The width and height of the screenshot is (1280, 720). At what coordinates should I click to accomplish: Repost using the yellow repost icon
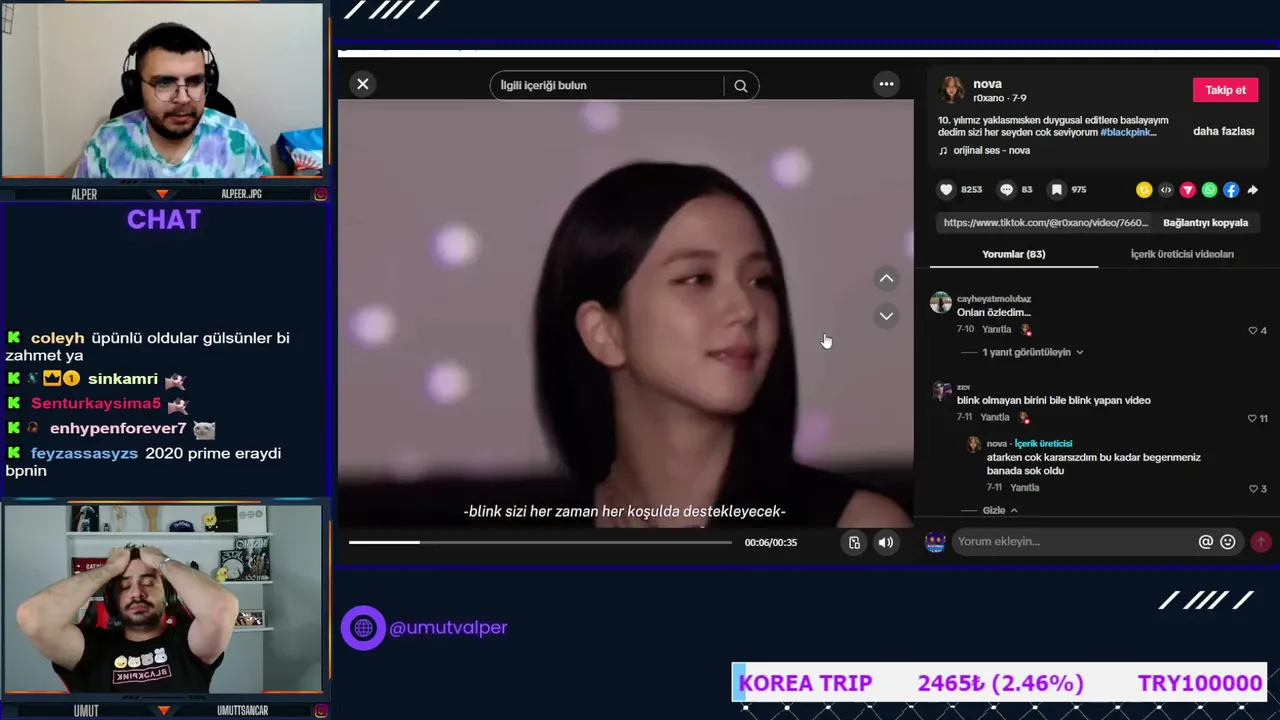click(1144, 190)
